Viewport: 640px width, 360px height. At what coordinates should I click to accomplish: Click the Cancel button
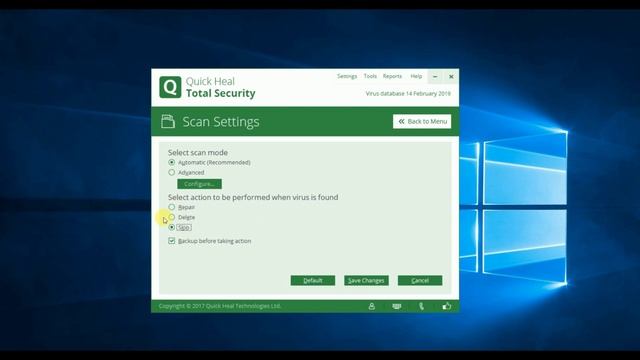420,280
